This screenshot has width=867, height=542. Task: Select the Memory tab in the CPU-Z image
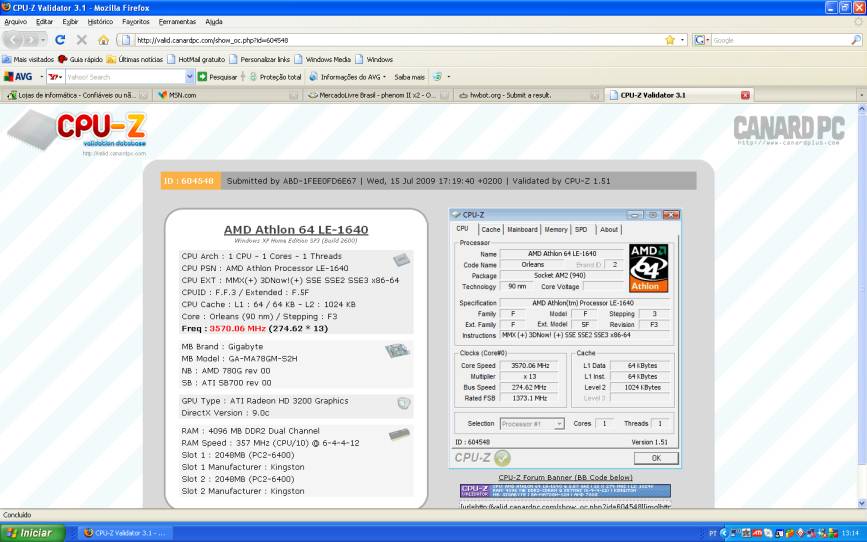(x=556, y=230)
